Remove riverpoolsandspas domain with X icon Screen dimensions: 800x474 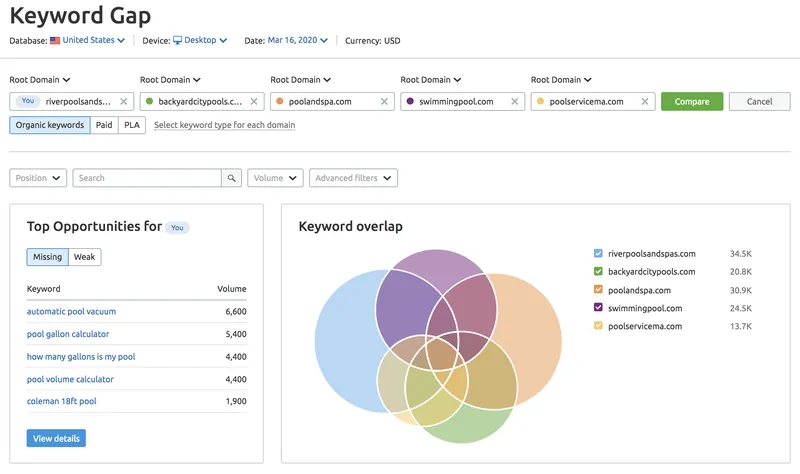click(124, 101)
